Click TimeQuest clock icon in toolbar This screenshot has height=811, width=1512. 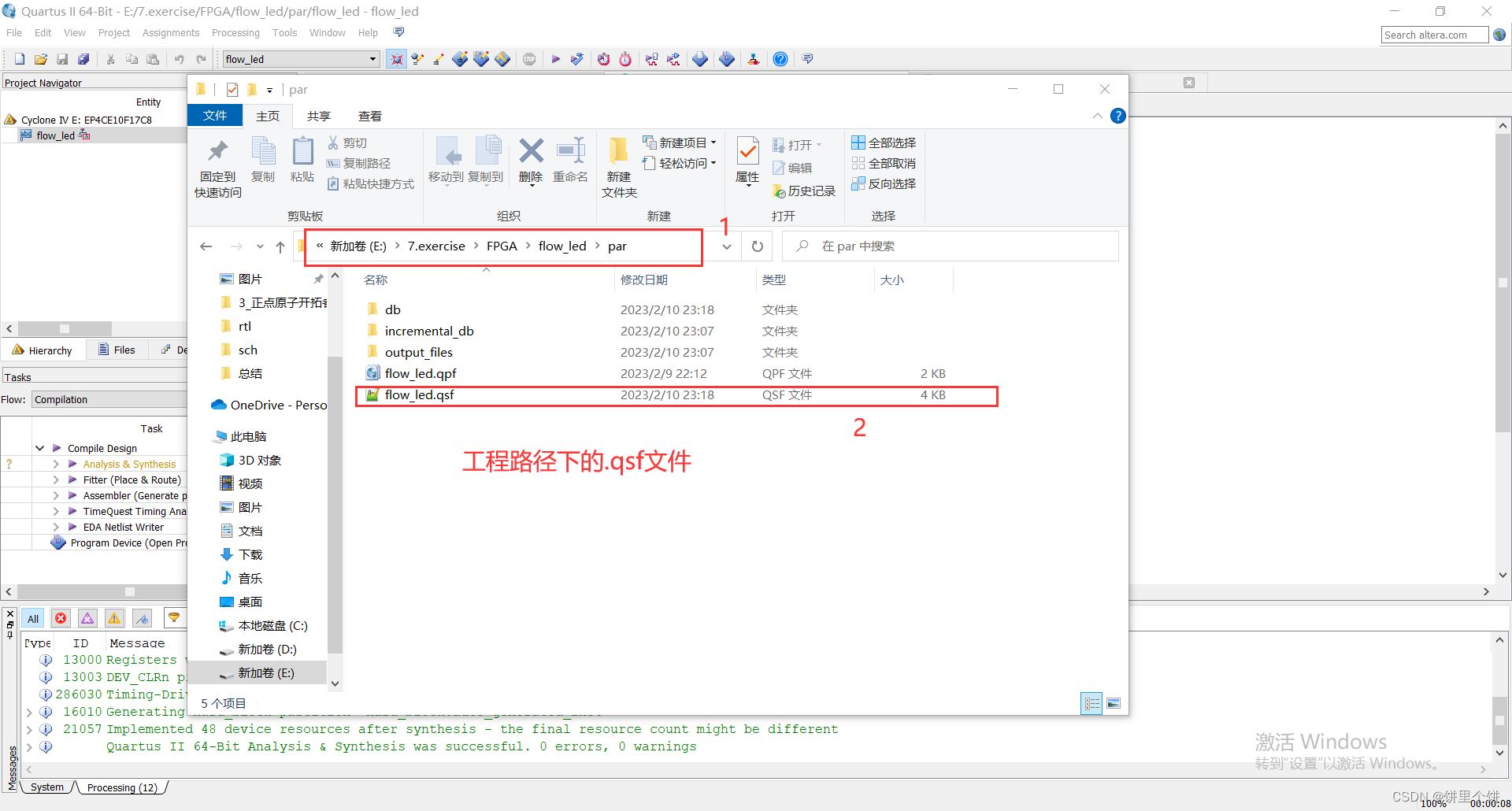point(625,59)
